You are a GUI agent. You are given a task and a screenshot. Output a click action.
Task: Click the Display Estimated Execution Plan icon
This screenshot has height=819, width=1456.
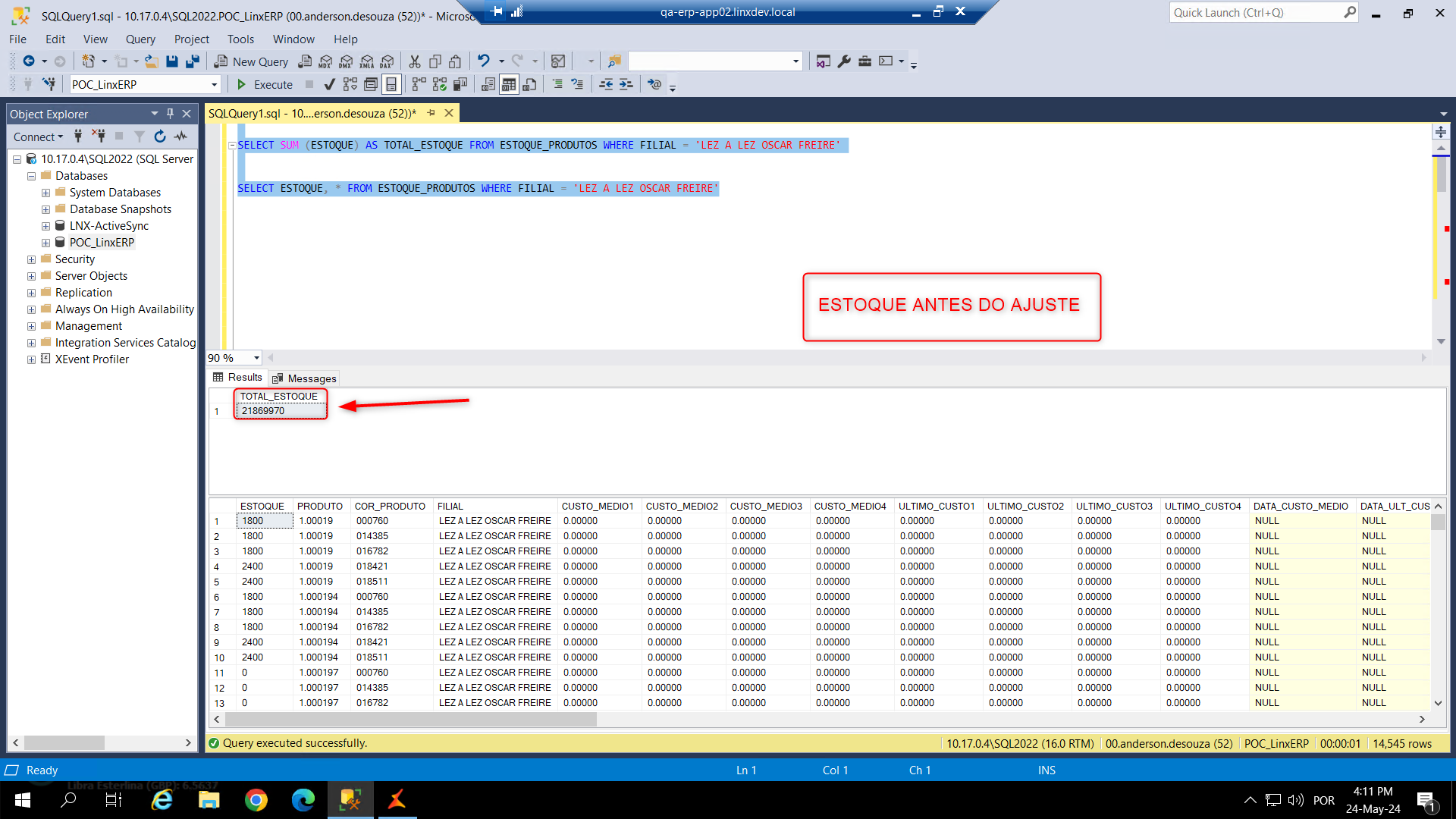(x=350, y=84)
